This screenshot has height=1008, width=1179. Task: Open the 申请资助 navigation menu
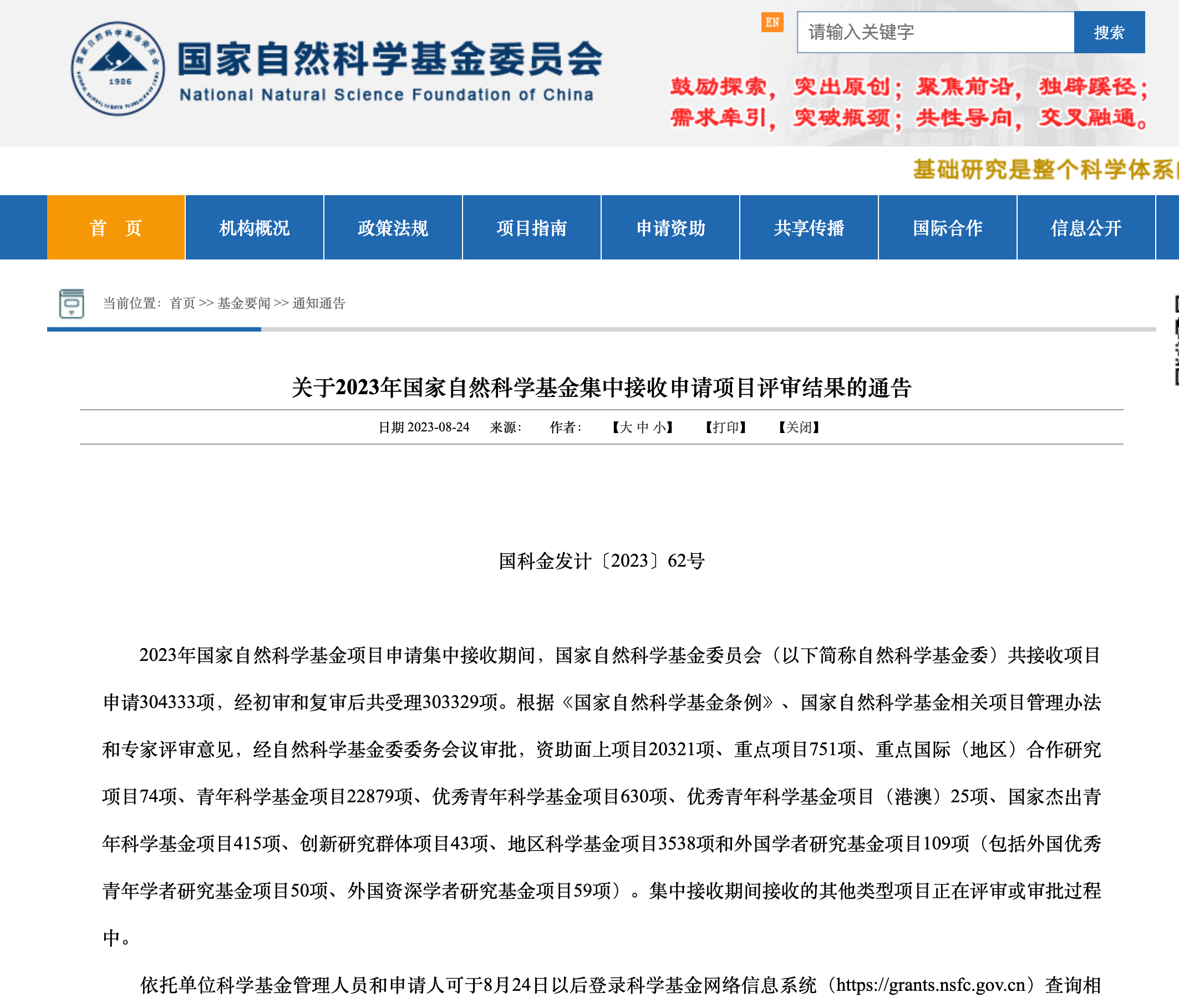point(670,227)
